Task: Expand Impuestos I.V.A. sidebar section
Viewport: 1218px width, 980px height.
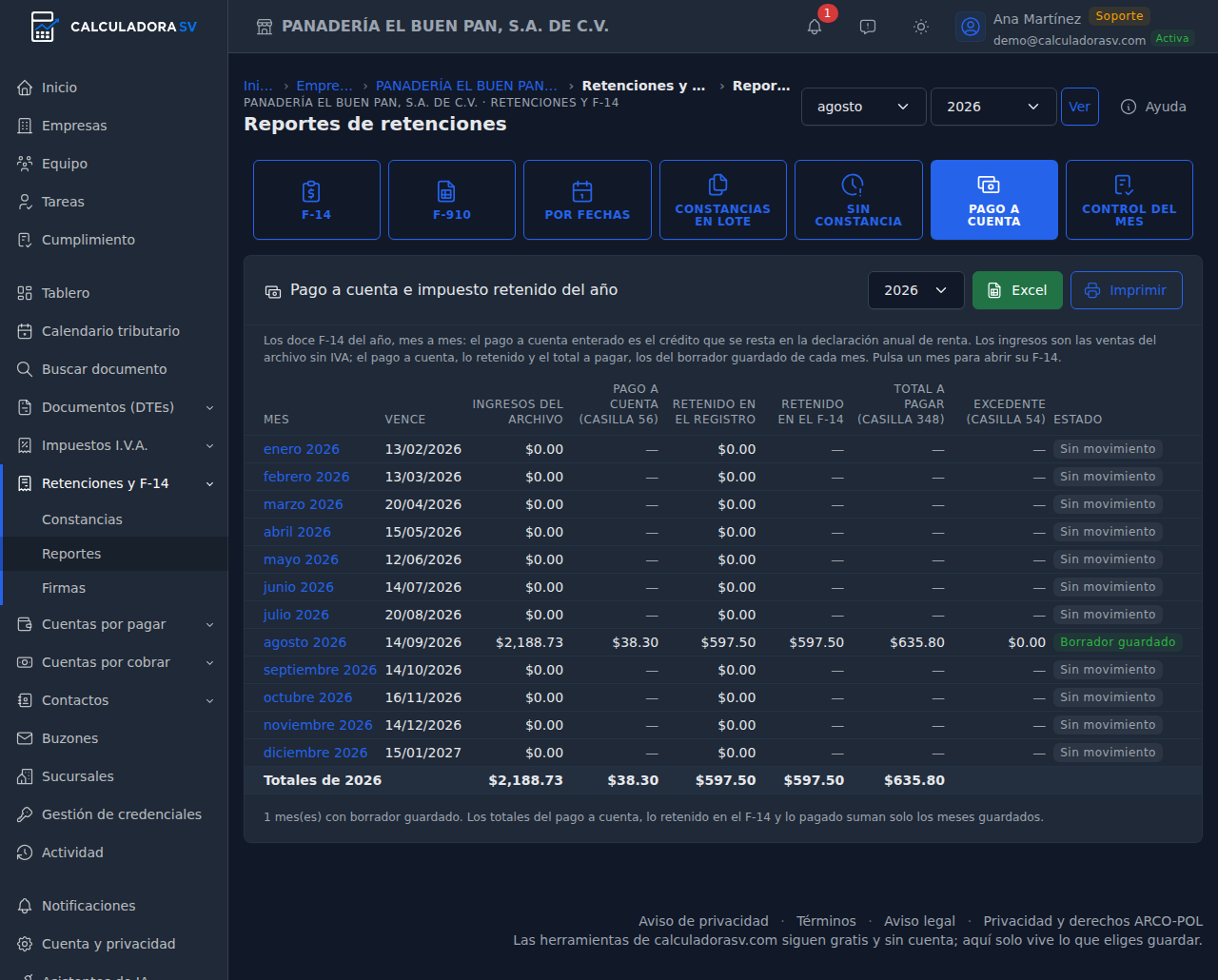Action: point(114,445)
